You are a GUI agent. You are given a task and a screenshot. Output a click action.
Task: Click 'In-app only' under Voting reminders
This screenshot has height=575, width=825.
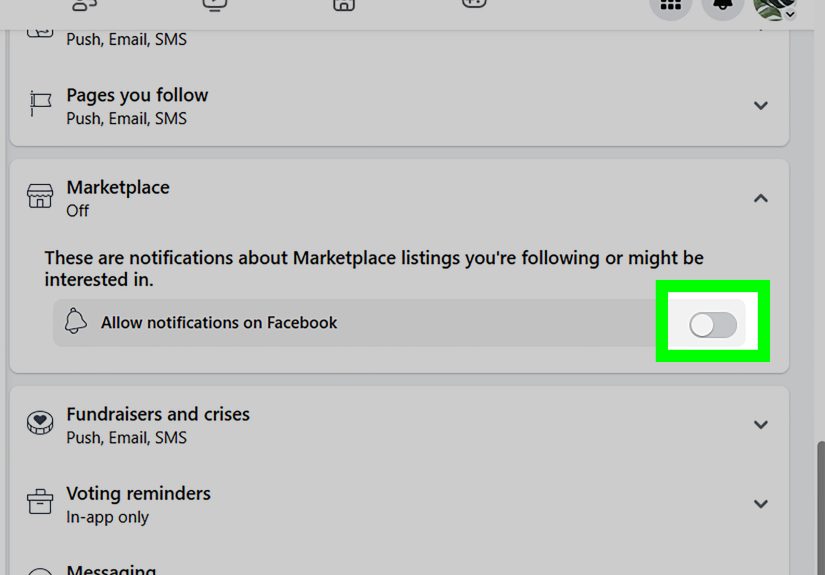coord(107,517)
